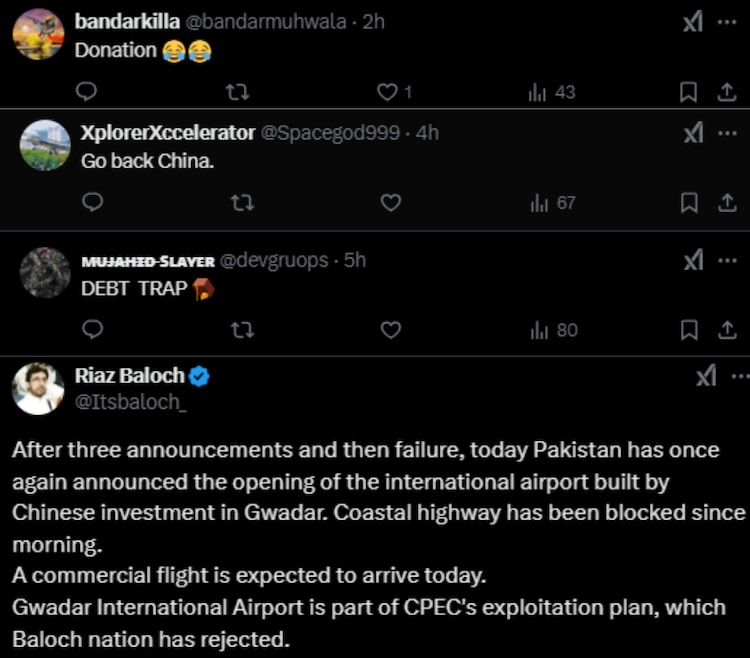
Task: Like bandarkilla's Donation tweet
Action: click(388, 92)
